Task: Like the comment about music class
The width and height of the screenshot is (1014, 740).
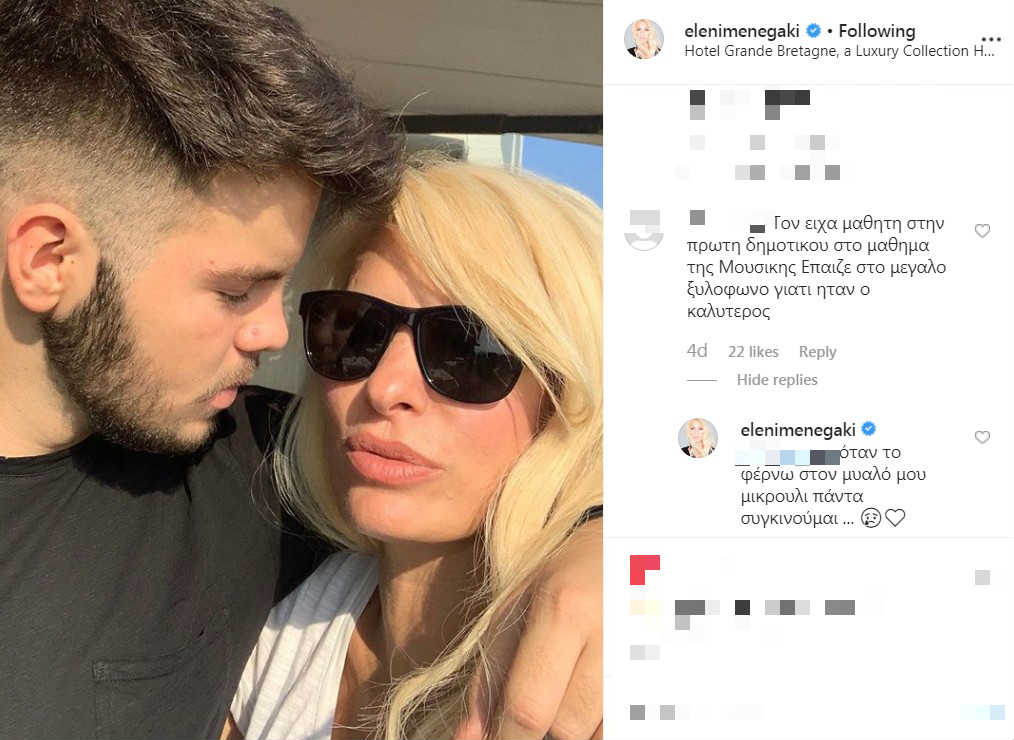Action: 982,230
